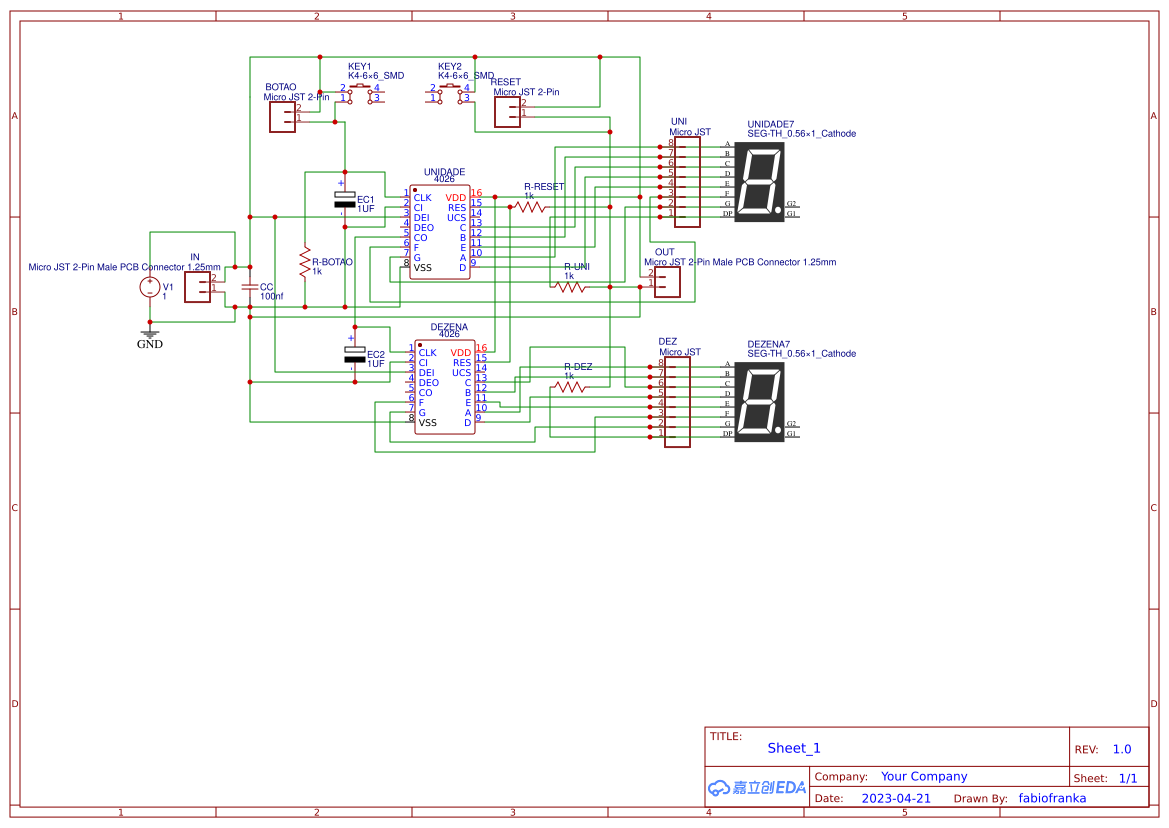1169x828 pixels.
Task: Click the fabiofranka Drawn By name
Action: (1051, 797)
